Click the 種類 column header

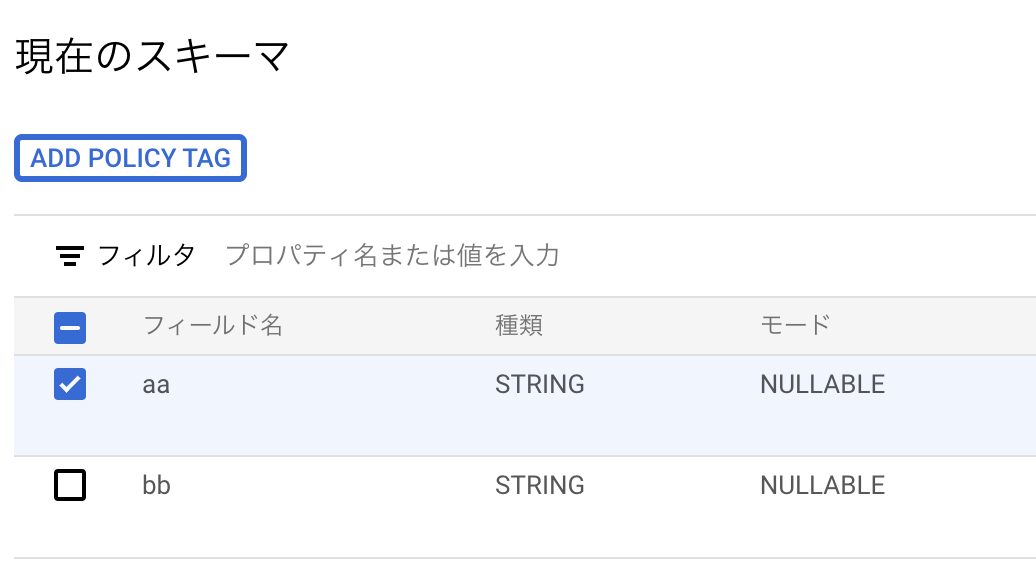click(519, 325)
